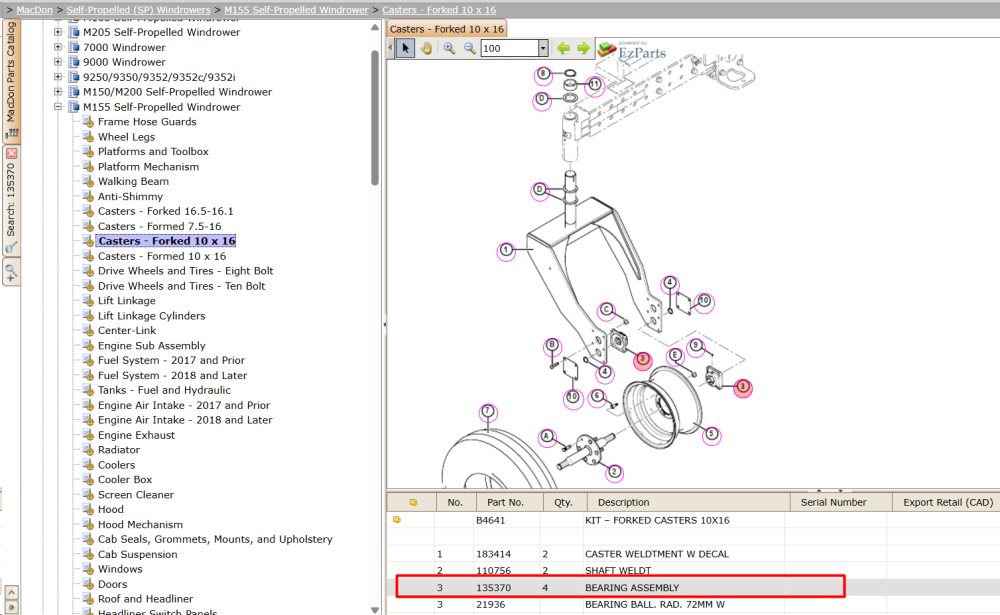This screenshot has height=615, width=1000.
Task: Select the 183414 Caster Weldtment row
Action: pos(693,554)
